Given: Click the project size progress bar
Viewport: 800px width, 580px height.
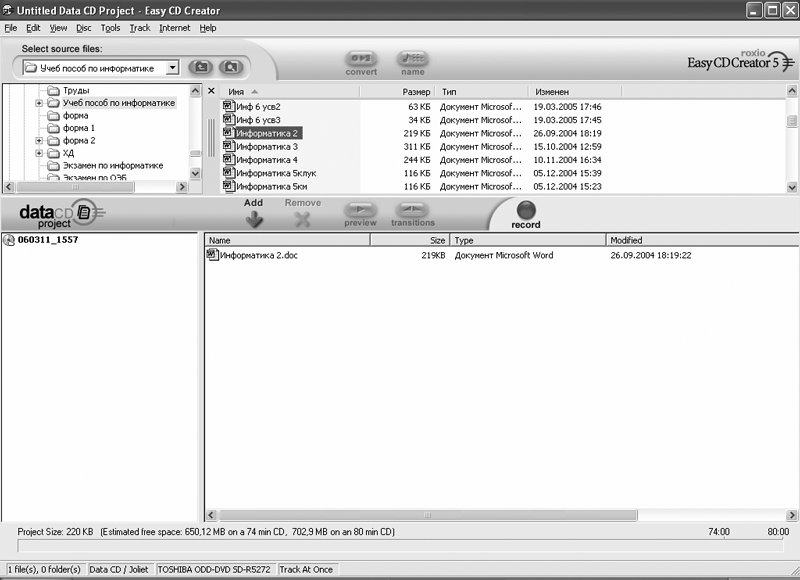Looking at the screenshot, I should pyautogui.click(x=401, y=546).
